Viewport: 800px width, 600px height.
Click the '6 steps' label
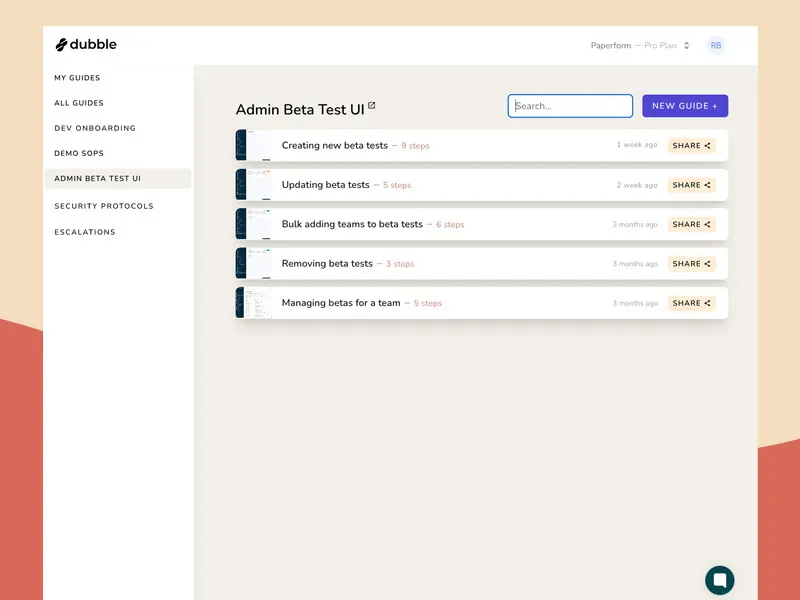(x=450, y=224)
